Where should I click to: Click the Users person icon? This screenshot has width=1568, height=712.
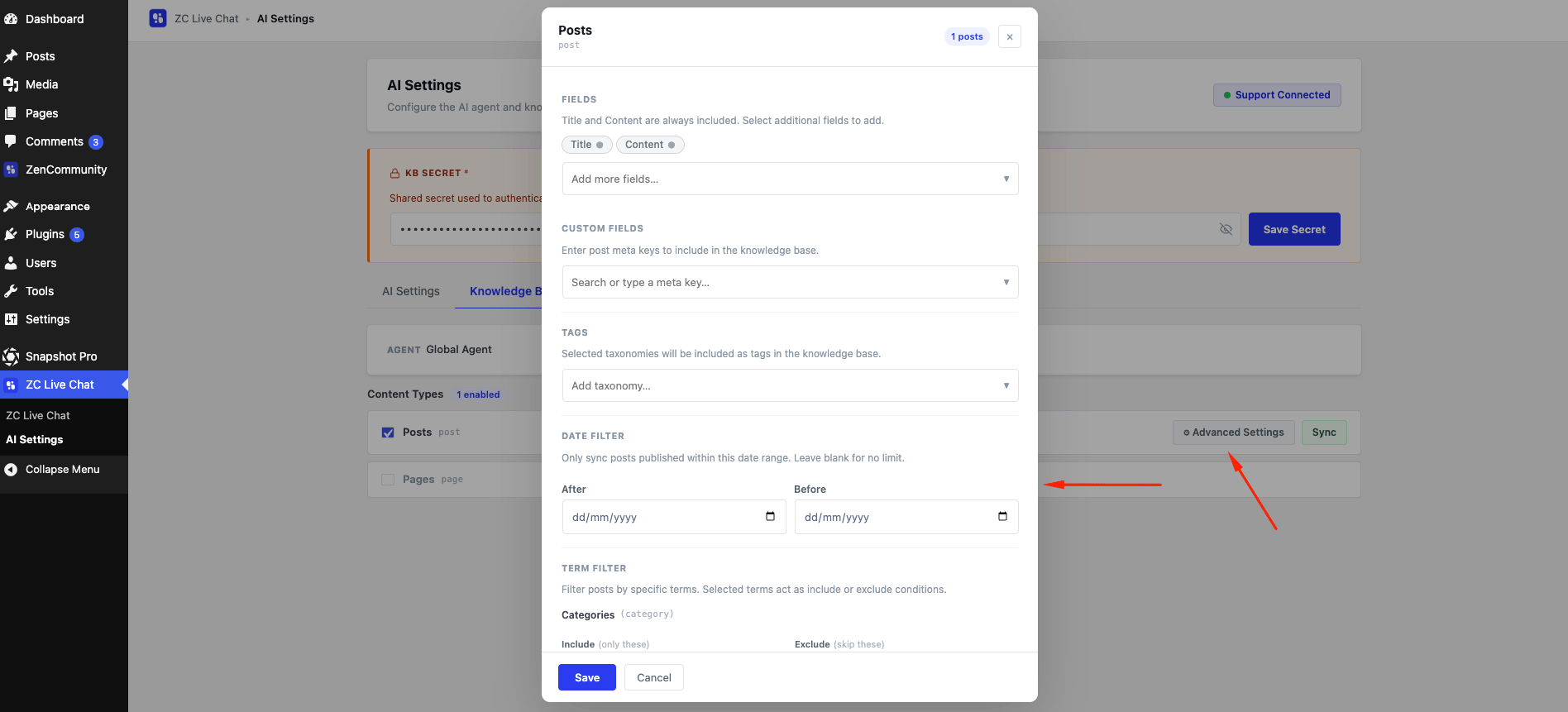pos(11,263)
